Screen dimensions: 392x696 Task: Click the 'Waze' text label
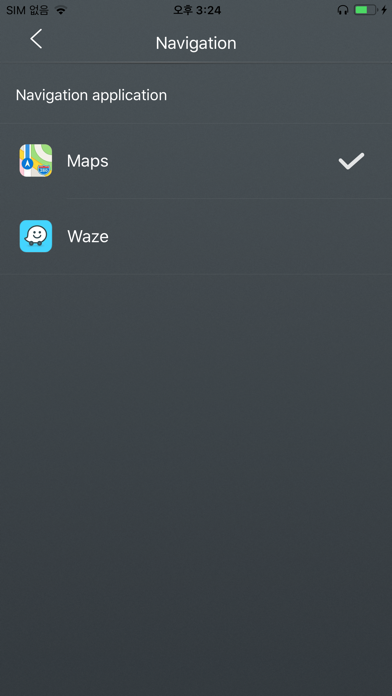[88, 236]
